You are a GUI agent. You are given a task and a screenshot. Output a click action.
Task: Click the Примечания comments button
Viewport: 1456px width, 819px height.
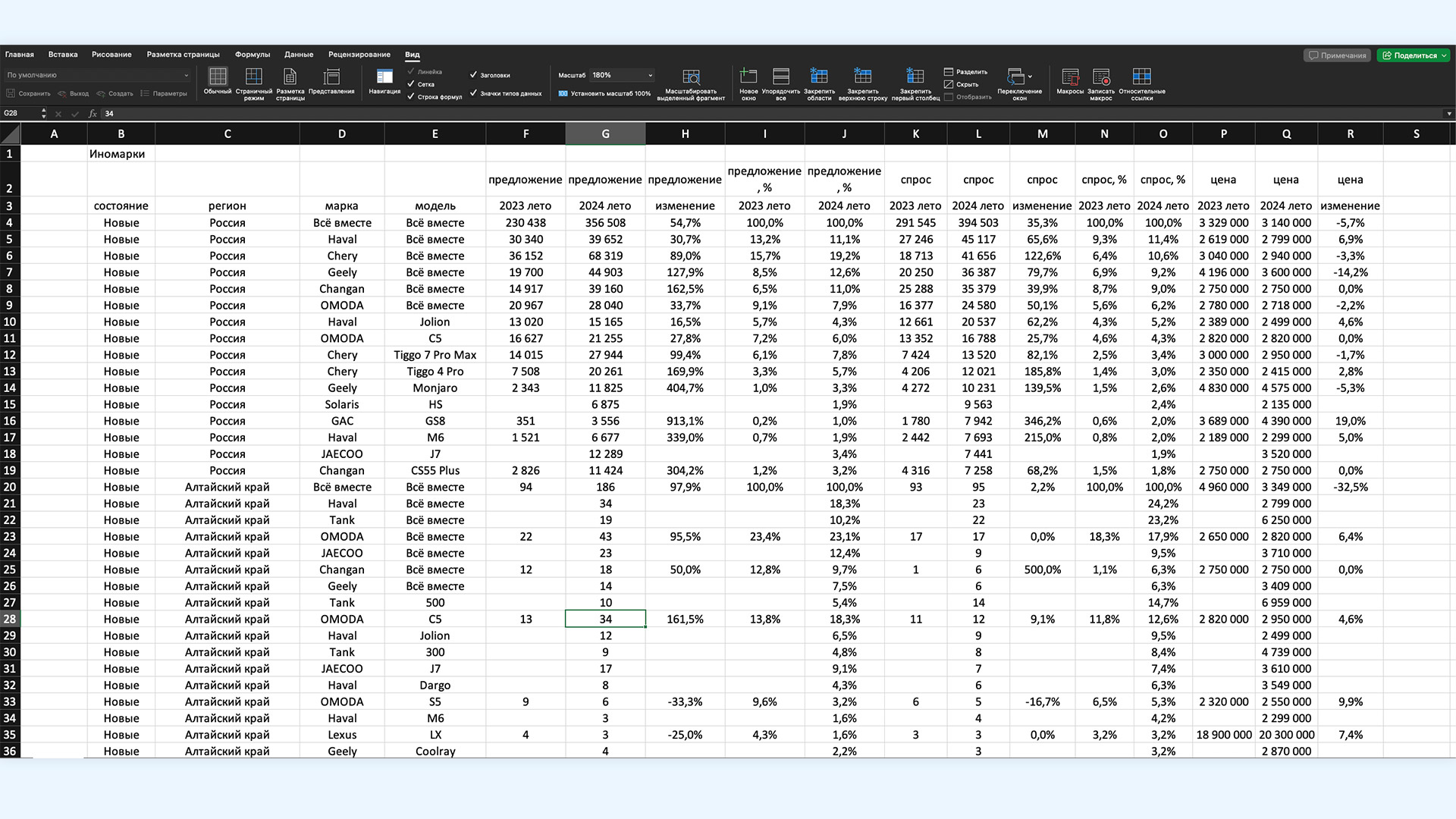(x=1337, y=55)
